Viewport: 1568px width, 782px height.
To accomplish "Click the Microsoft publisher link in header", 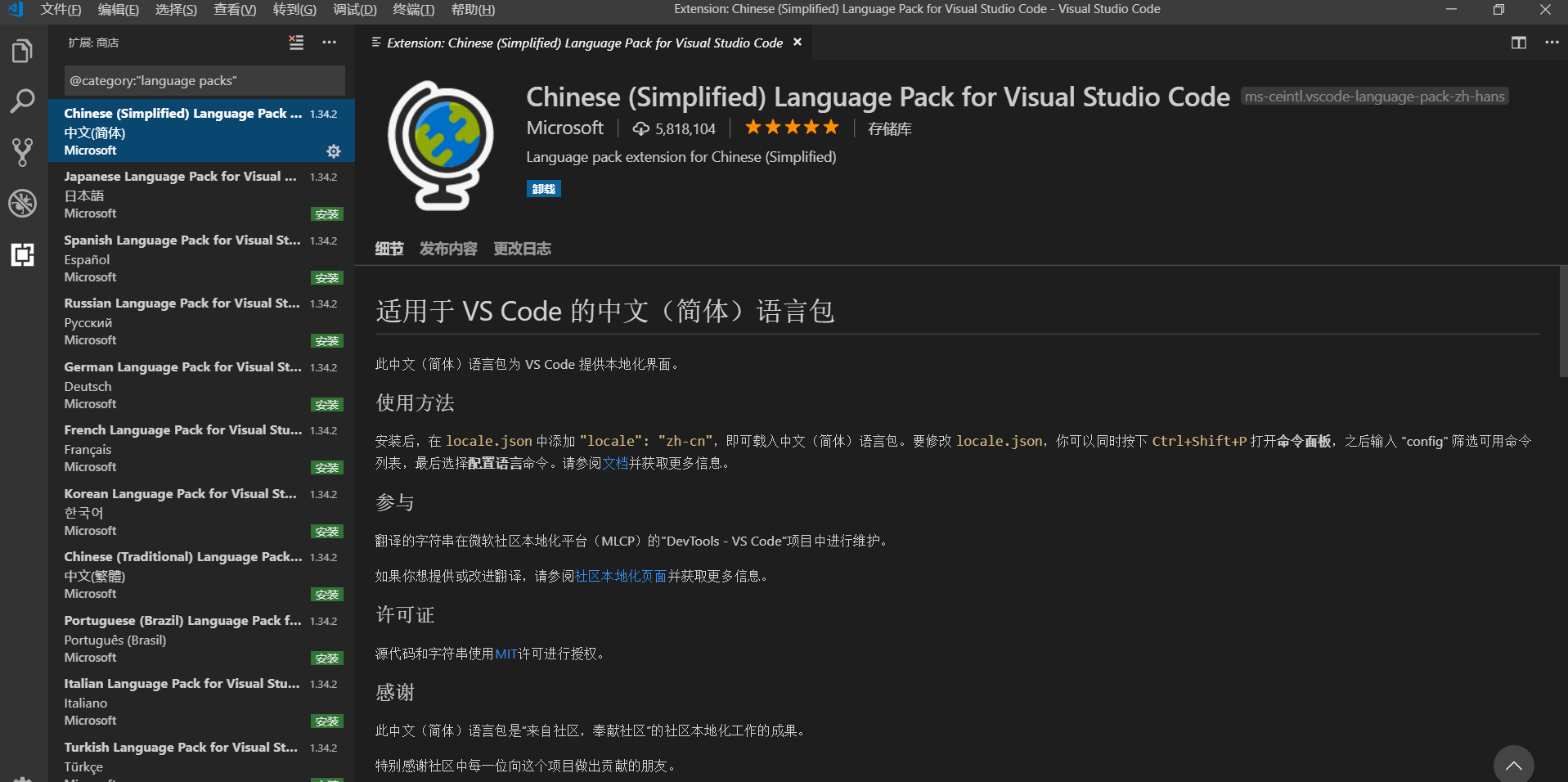I will [564, 128].
